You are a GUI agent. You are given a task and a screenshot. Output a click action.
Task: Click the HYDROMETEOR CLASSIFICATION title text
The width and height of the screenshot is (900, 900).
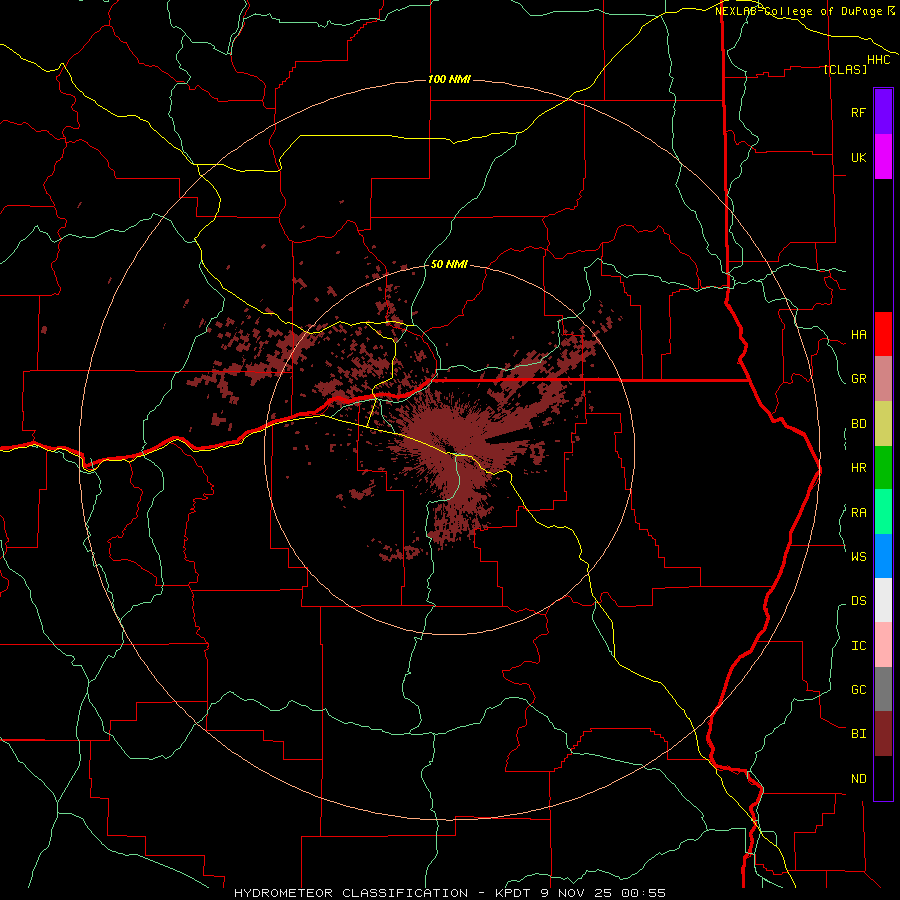pyautogui.click(x=351, y=893)
